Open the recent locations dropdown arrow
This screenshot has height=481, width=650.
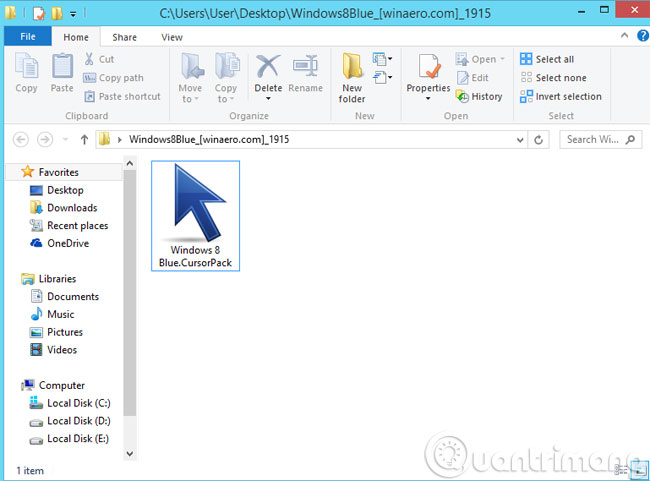65,139
